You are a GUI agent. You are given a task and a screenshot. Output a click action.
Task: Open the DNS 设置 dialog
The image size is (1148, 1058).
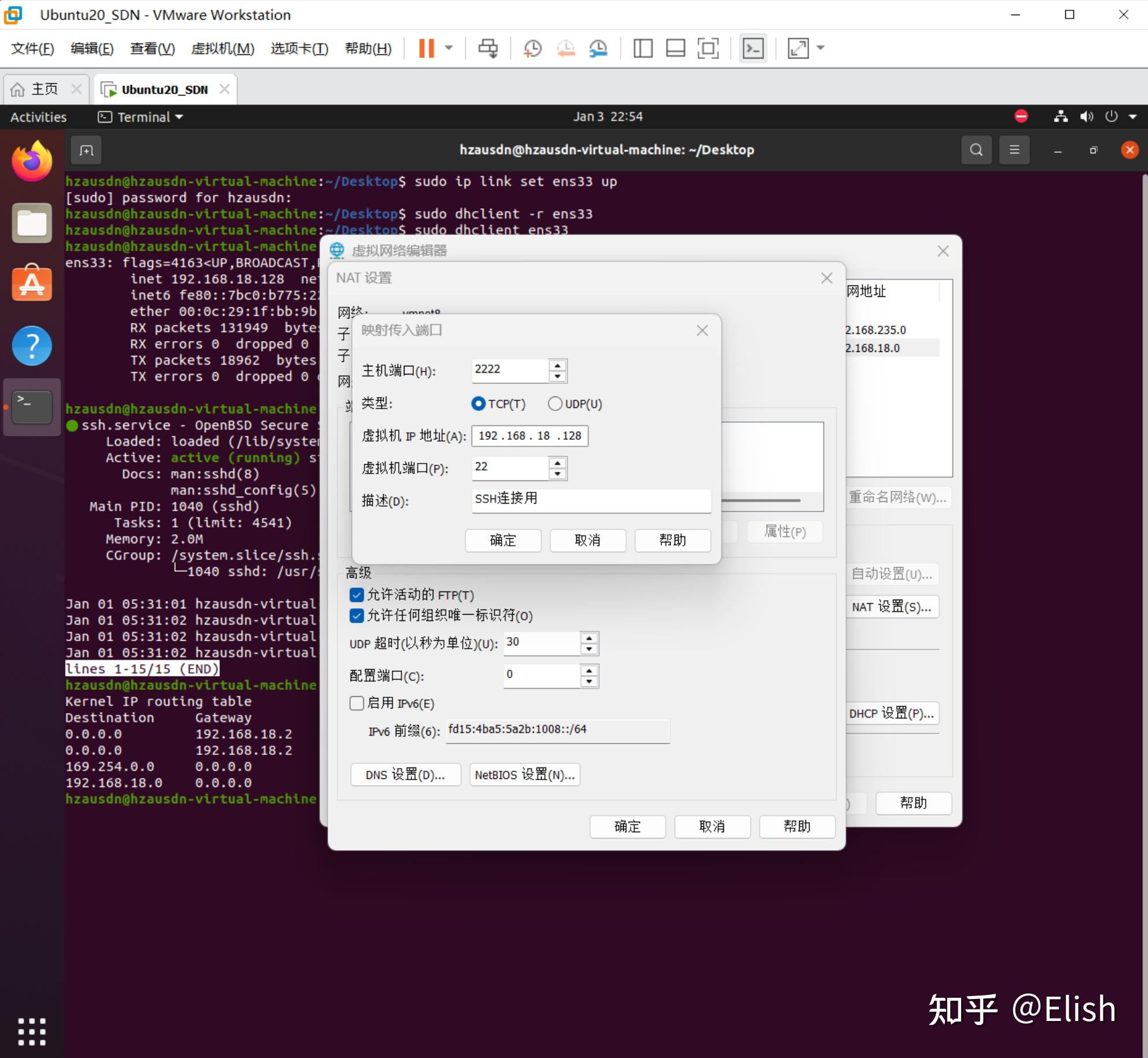coord(405,774)
